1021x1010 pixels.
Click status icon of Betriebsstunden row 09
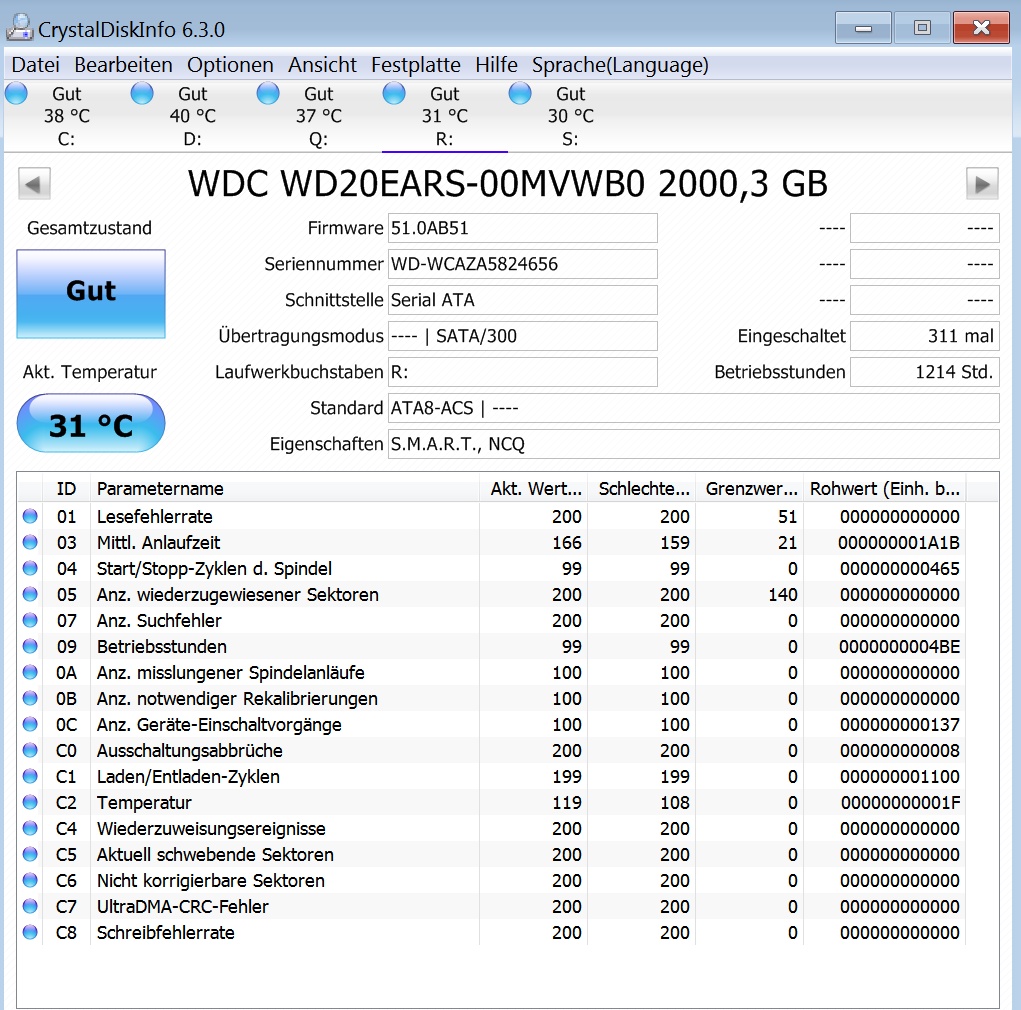pos(30,646)
